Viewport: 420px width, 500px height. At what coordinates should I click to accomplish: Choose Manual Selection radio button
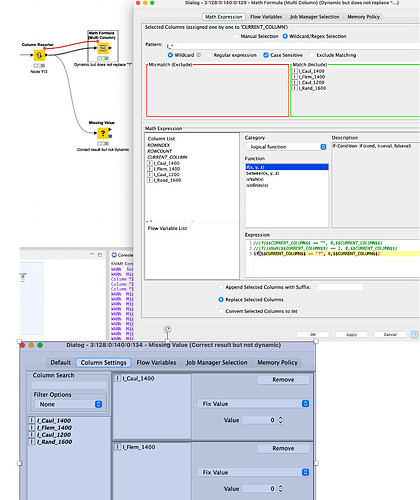pos(236,36)
